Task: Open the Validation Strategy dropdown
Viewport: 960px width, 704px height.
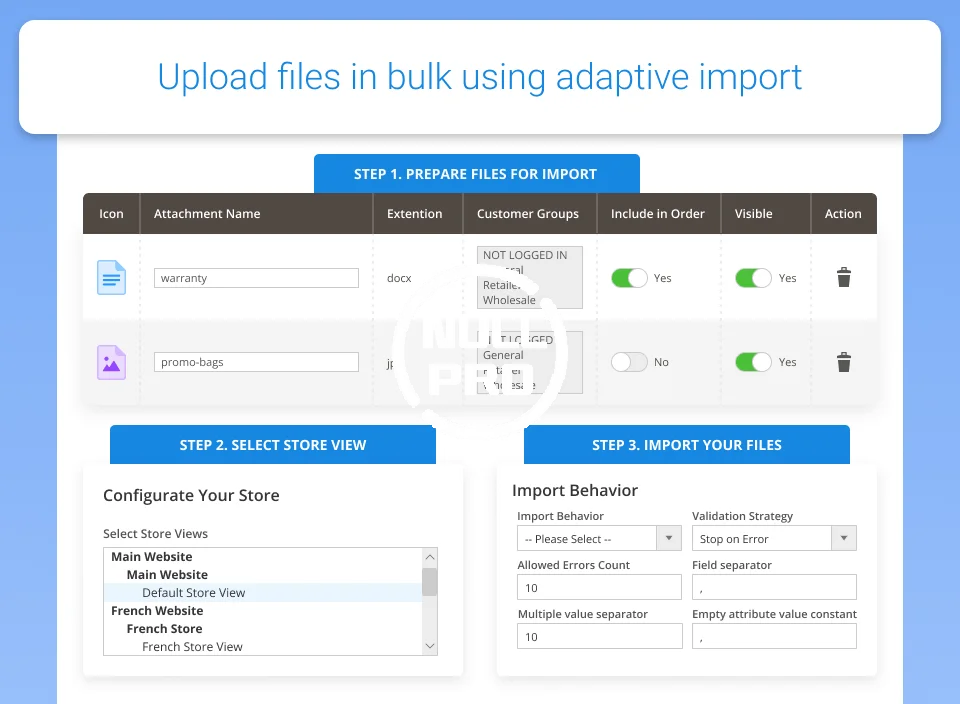Action: click(x=774, y=539)
